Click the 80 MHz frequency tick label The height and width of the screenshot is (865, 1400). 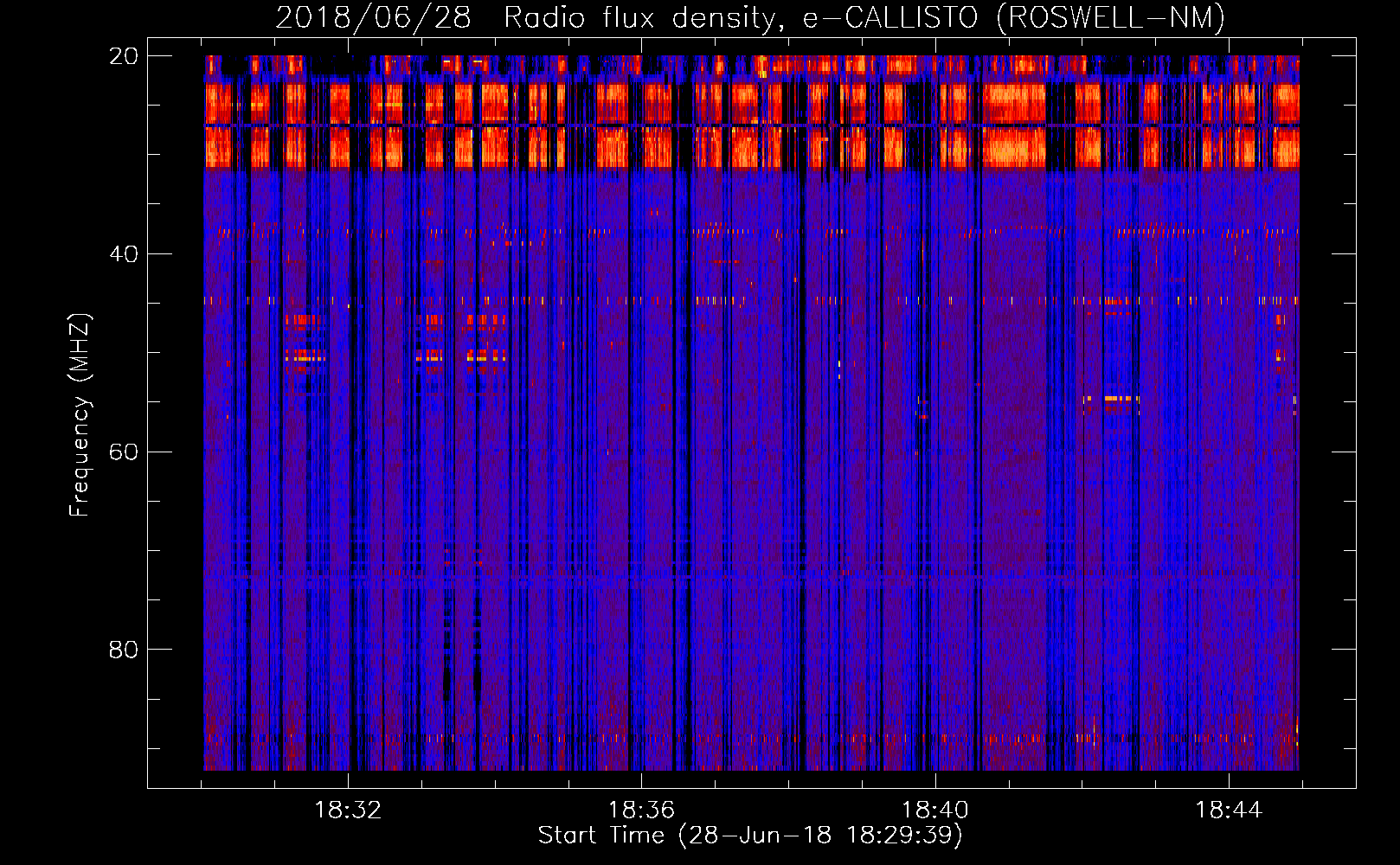[123, 650]
